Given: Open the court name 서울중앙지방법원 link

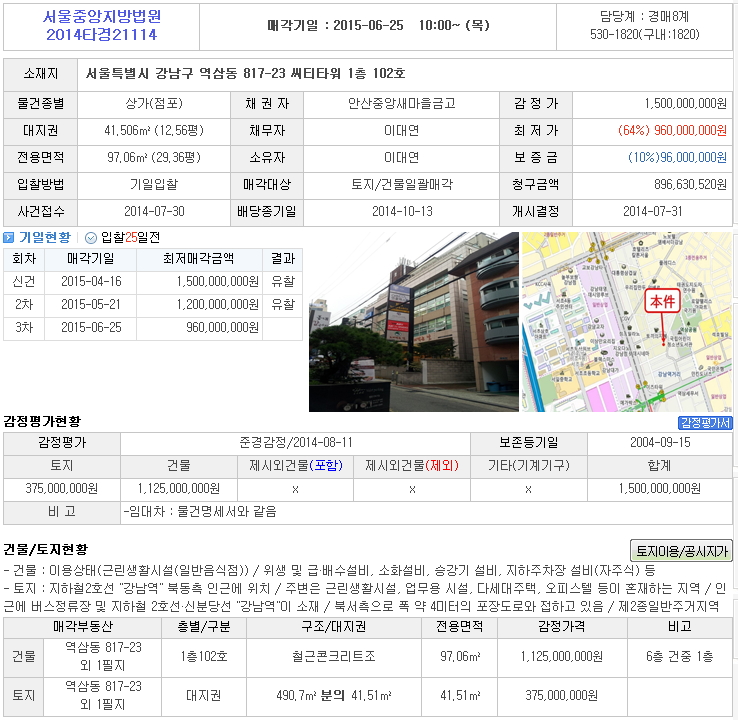Looking at the screenshot, I should pos(102,17).
